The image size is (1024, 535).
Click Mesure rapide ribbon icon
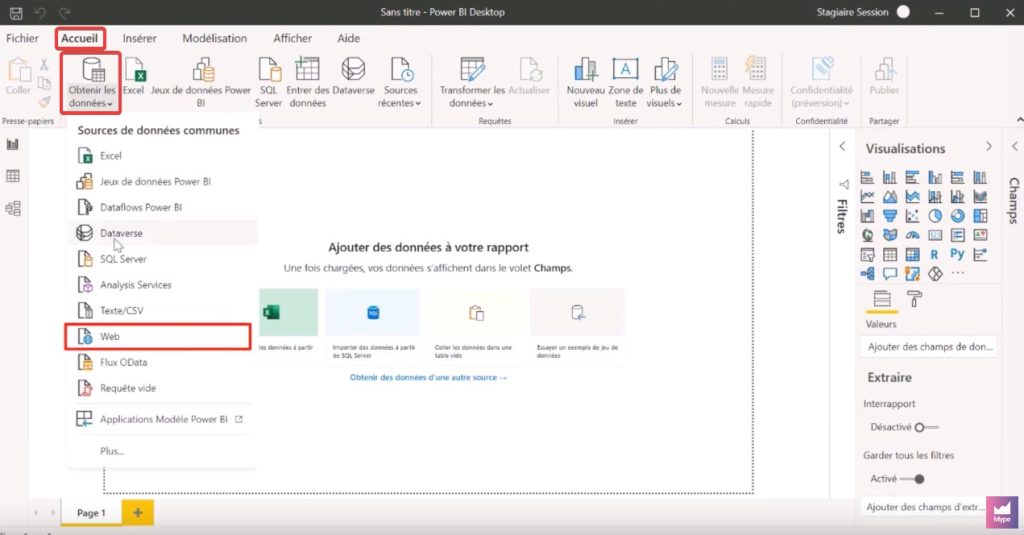pyautogui.click(x=758, y=83)
